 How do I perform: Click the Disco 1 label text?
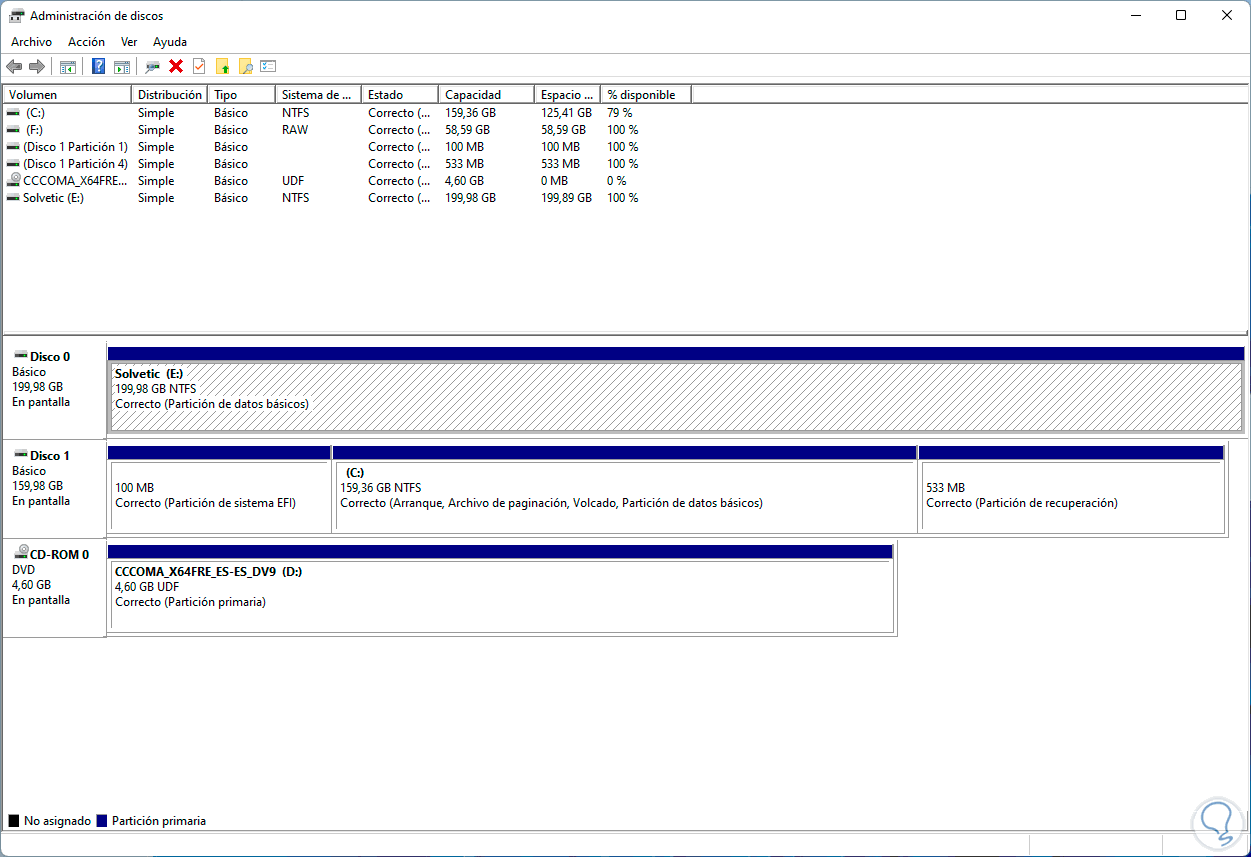[x=50, y=455]
